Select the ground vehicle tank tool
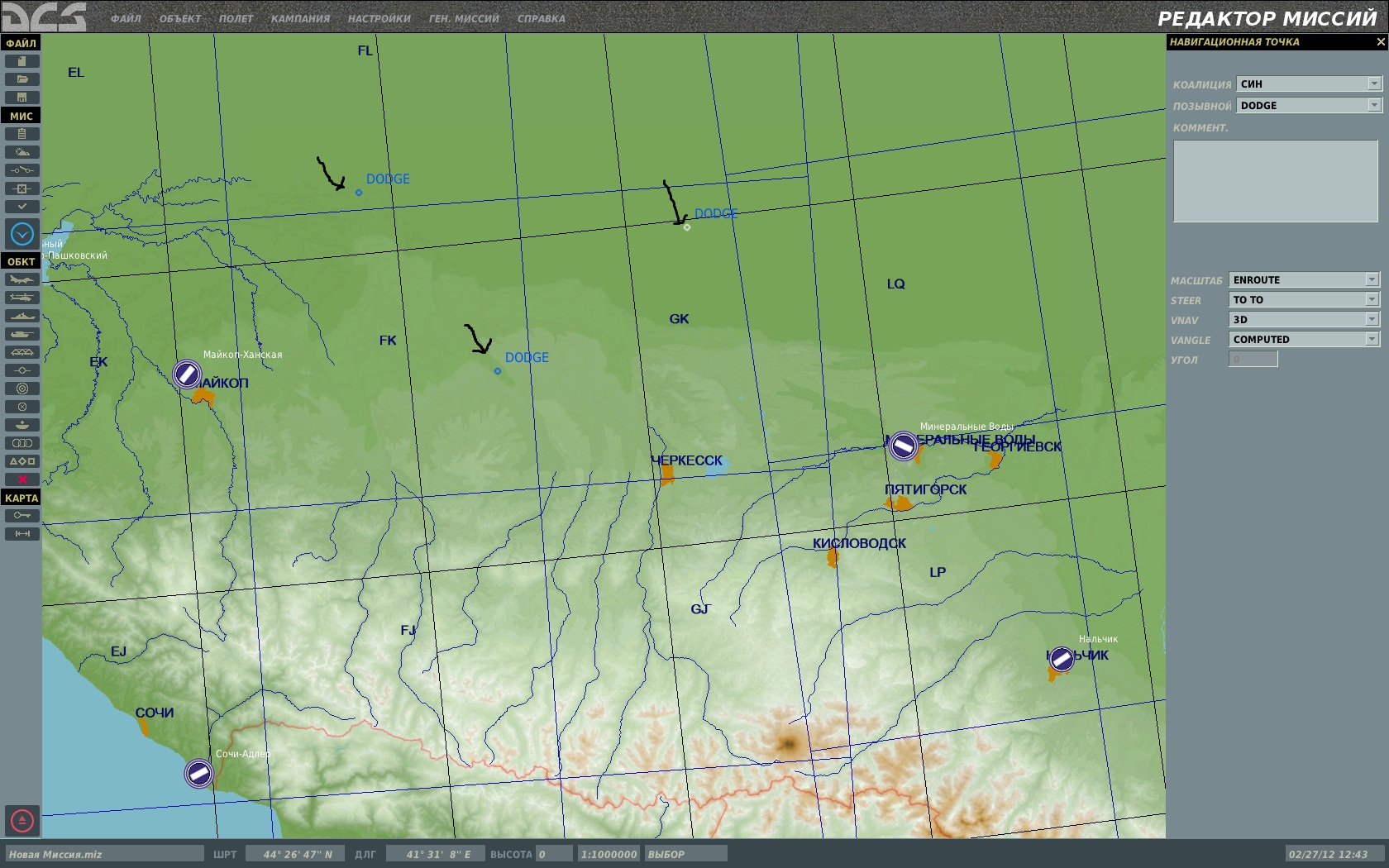1389x868 pixels. click(21, 334)
